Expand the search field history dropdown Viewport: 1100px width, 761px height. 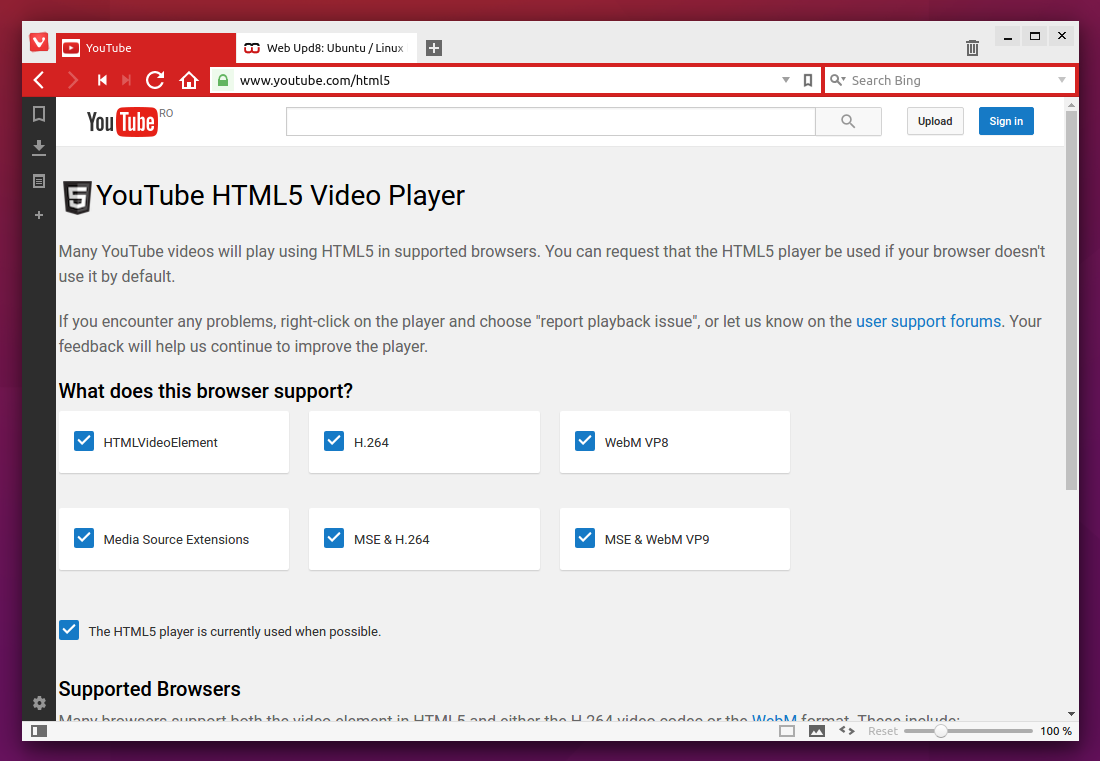(x=1061, y=80)
